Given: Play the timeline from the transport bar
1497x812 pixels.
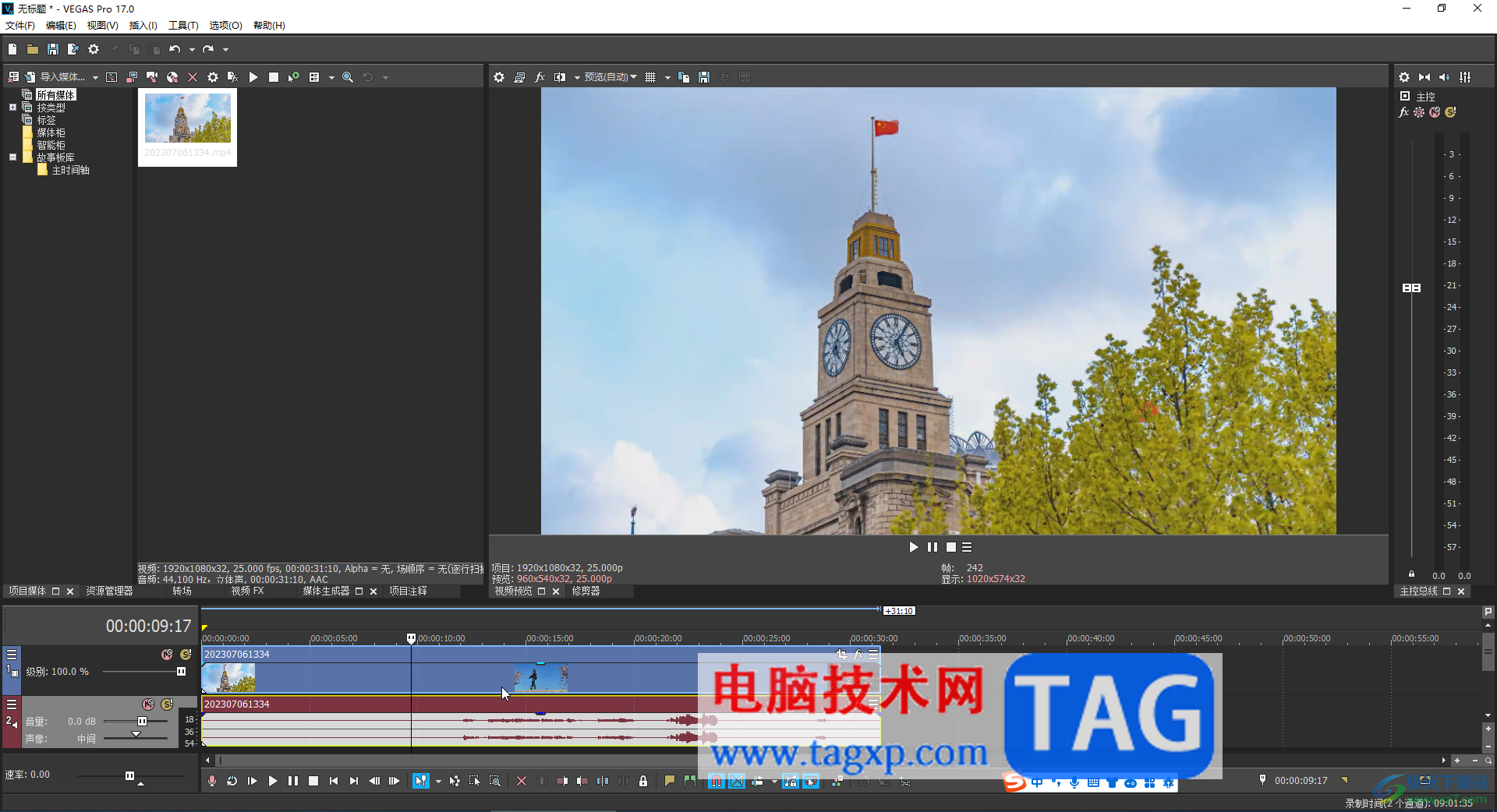Looking at the screenshot, I should (x=272, y=781).
